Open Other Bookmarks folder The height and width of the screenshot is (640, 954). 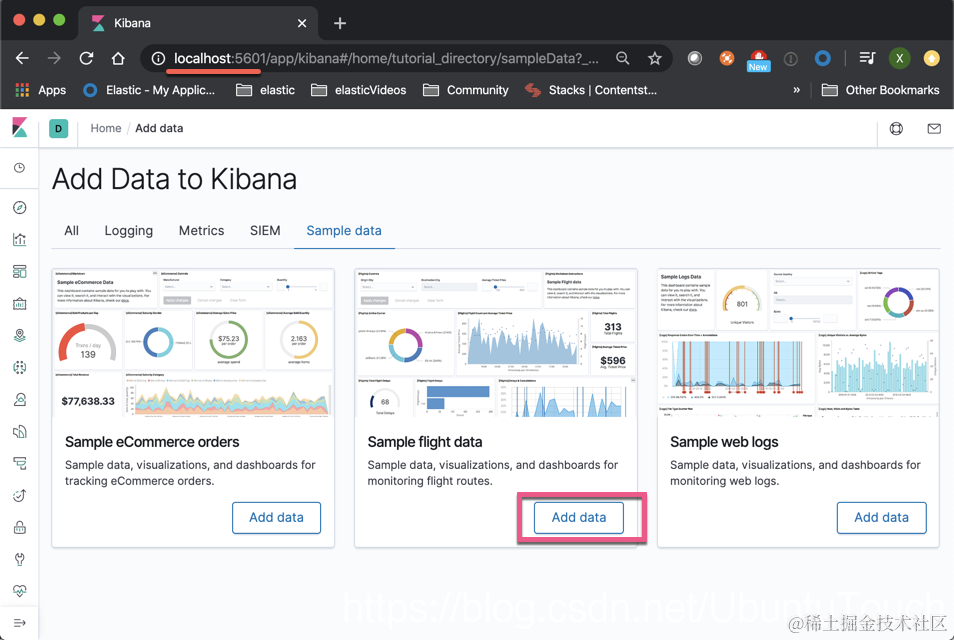[880, 90]
